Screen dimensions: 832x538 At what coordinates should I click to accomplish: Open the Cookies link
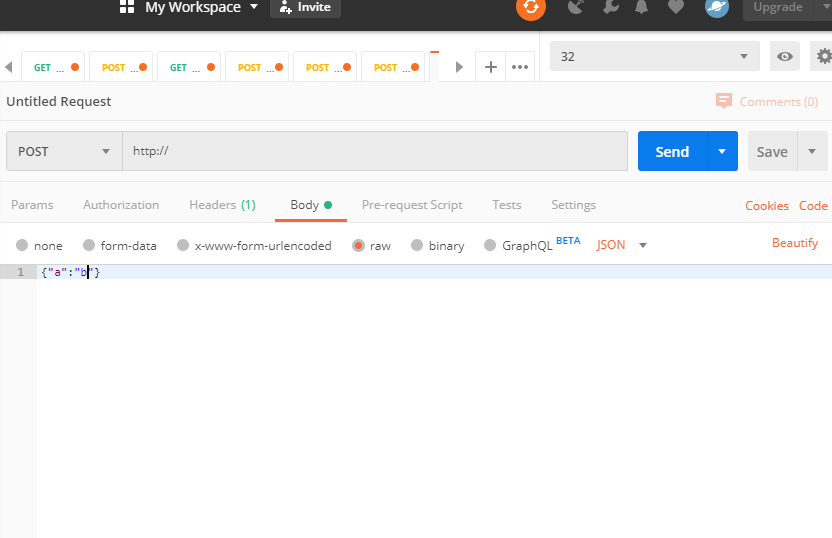pyautogui.click(x=767, y=206)
